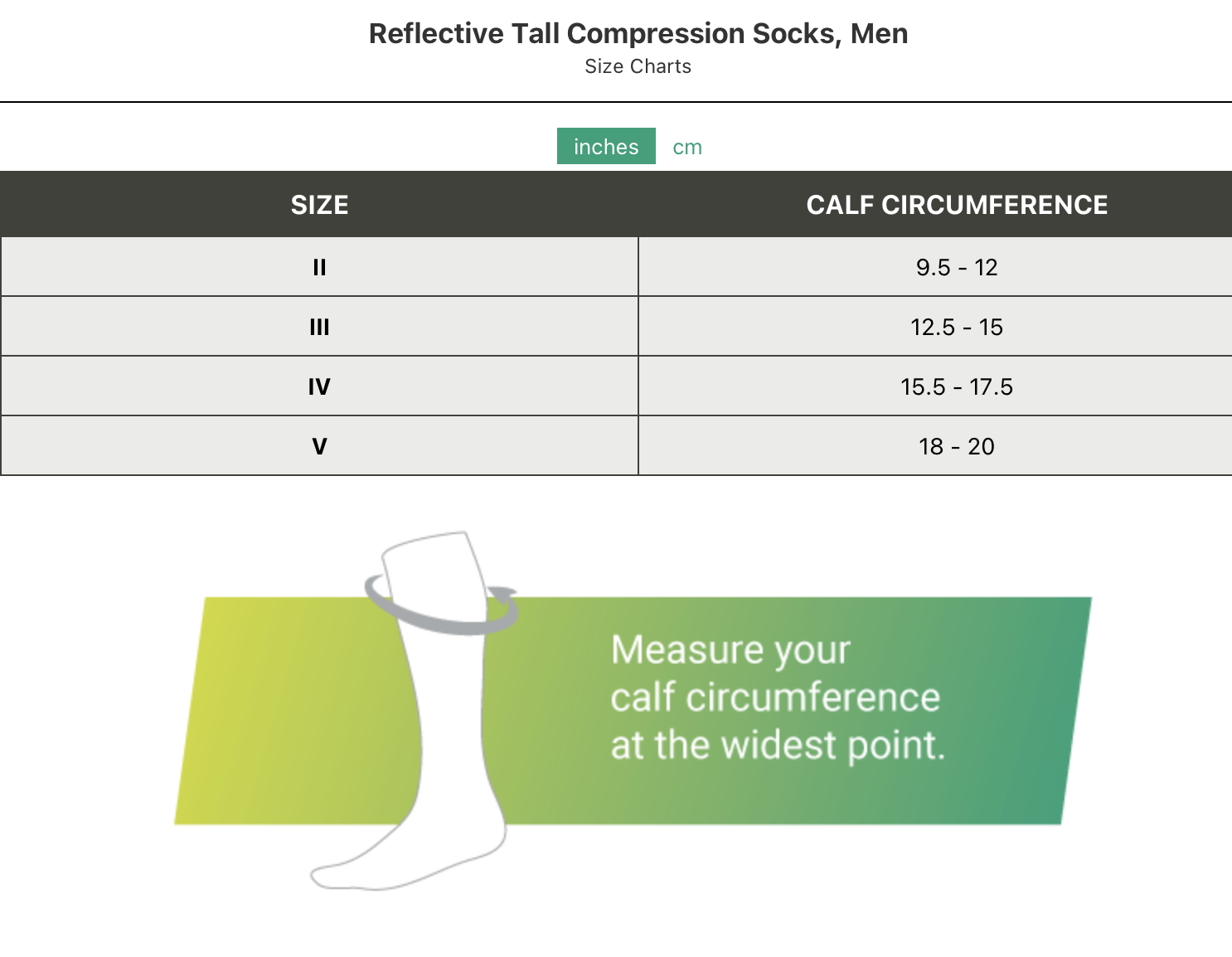Click the 15.5 - 17.5 measurement cell
This screenshot has height=957, width=1232.
click(x=957, y=386)
